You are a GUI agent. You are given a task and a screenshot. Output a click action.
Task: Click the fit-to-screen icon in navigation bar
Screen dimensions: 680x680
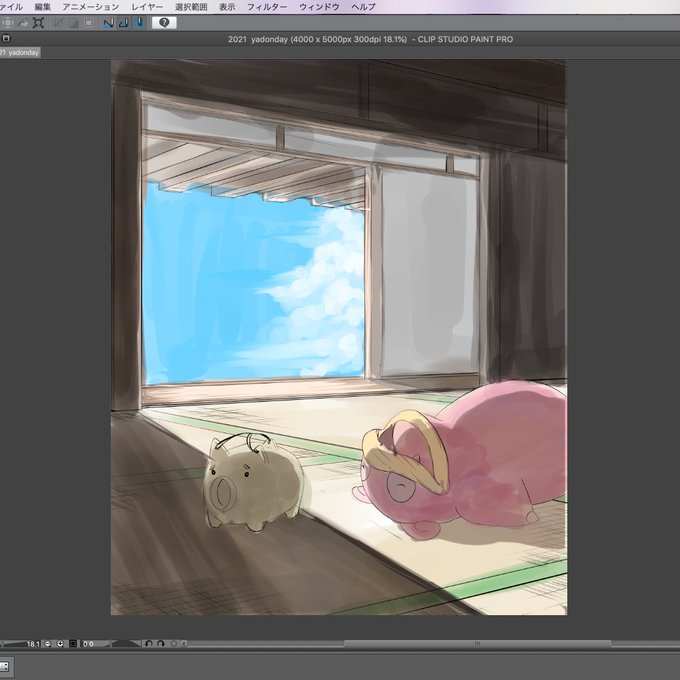point(73,644)
